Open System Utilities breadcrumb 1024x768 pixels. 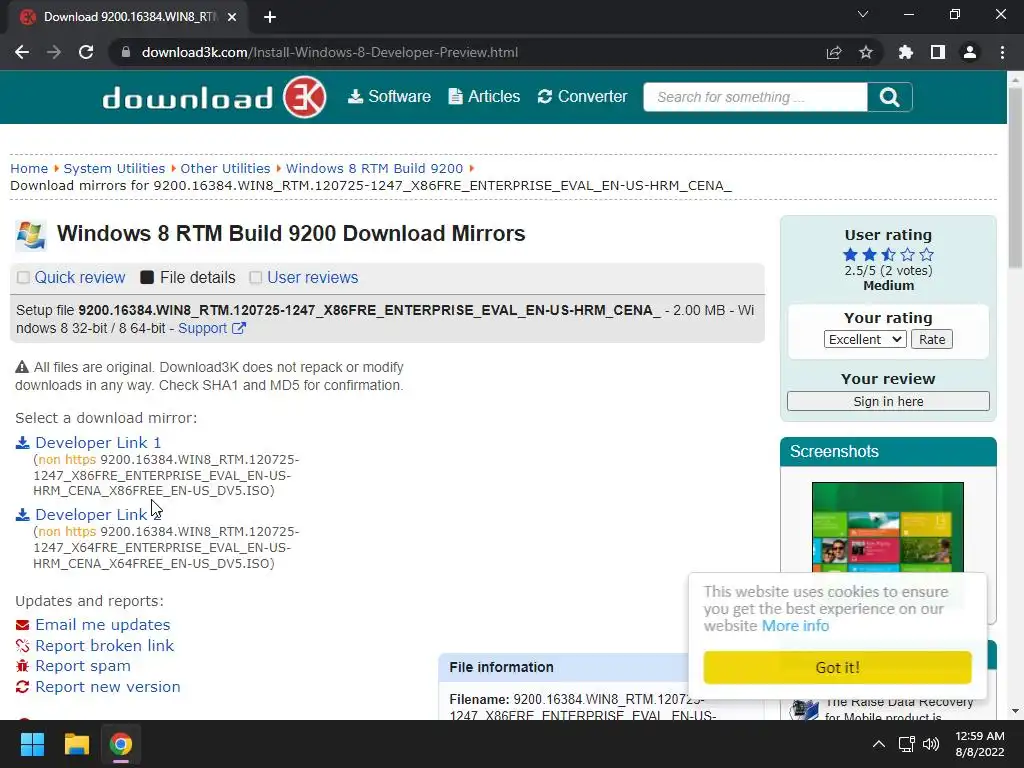114,168
